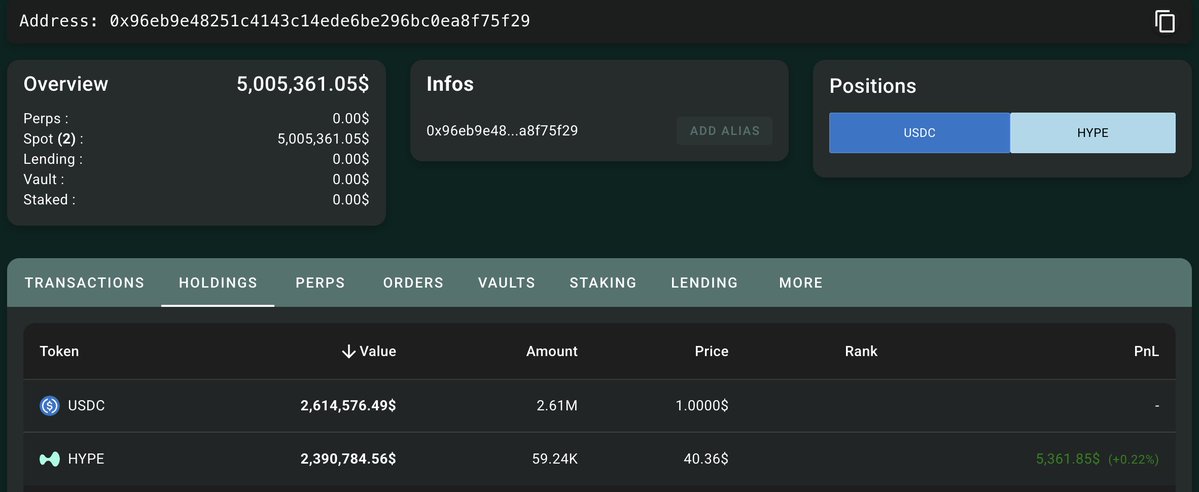Screen dimensions: 1199x492
Task: View the Lending tab
Action: pos(704,283)
